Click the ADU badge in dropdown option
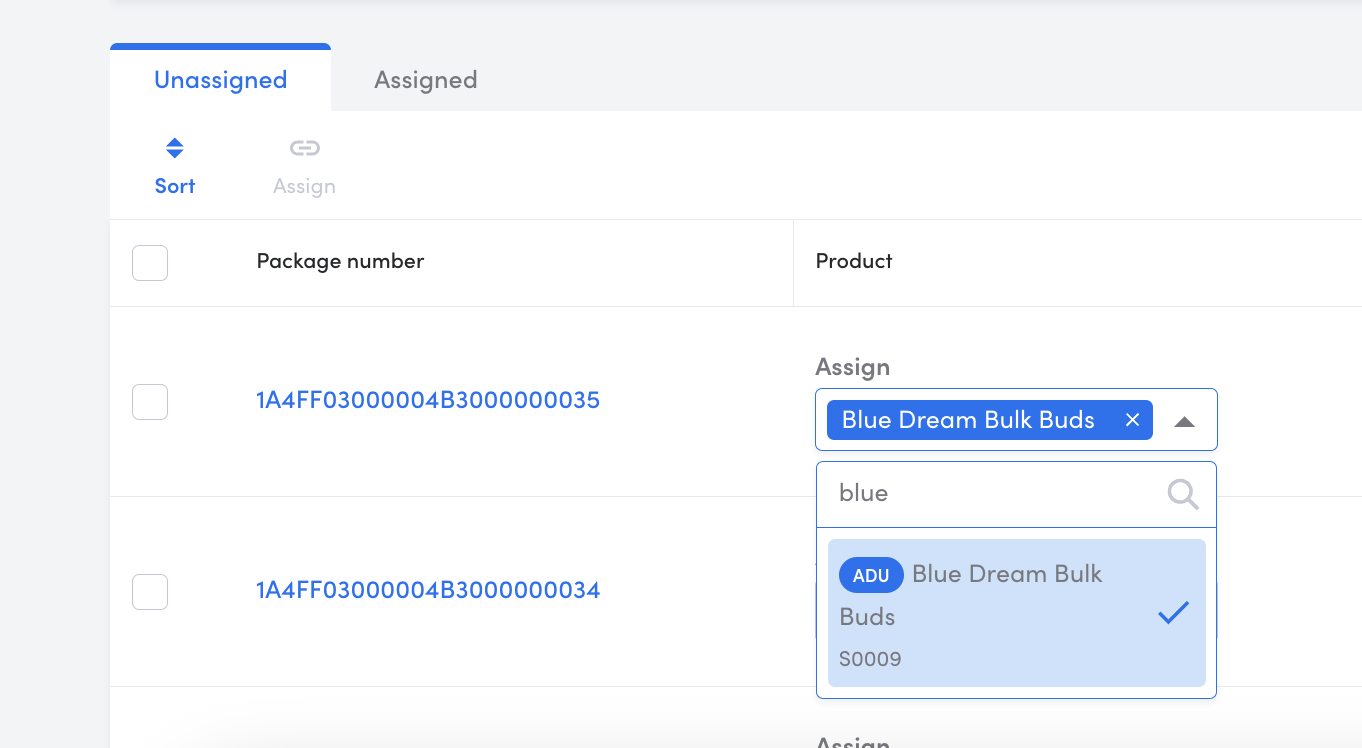 tap(871, 575)
